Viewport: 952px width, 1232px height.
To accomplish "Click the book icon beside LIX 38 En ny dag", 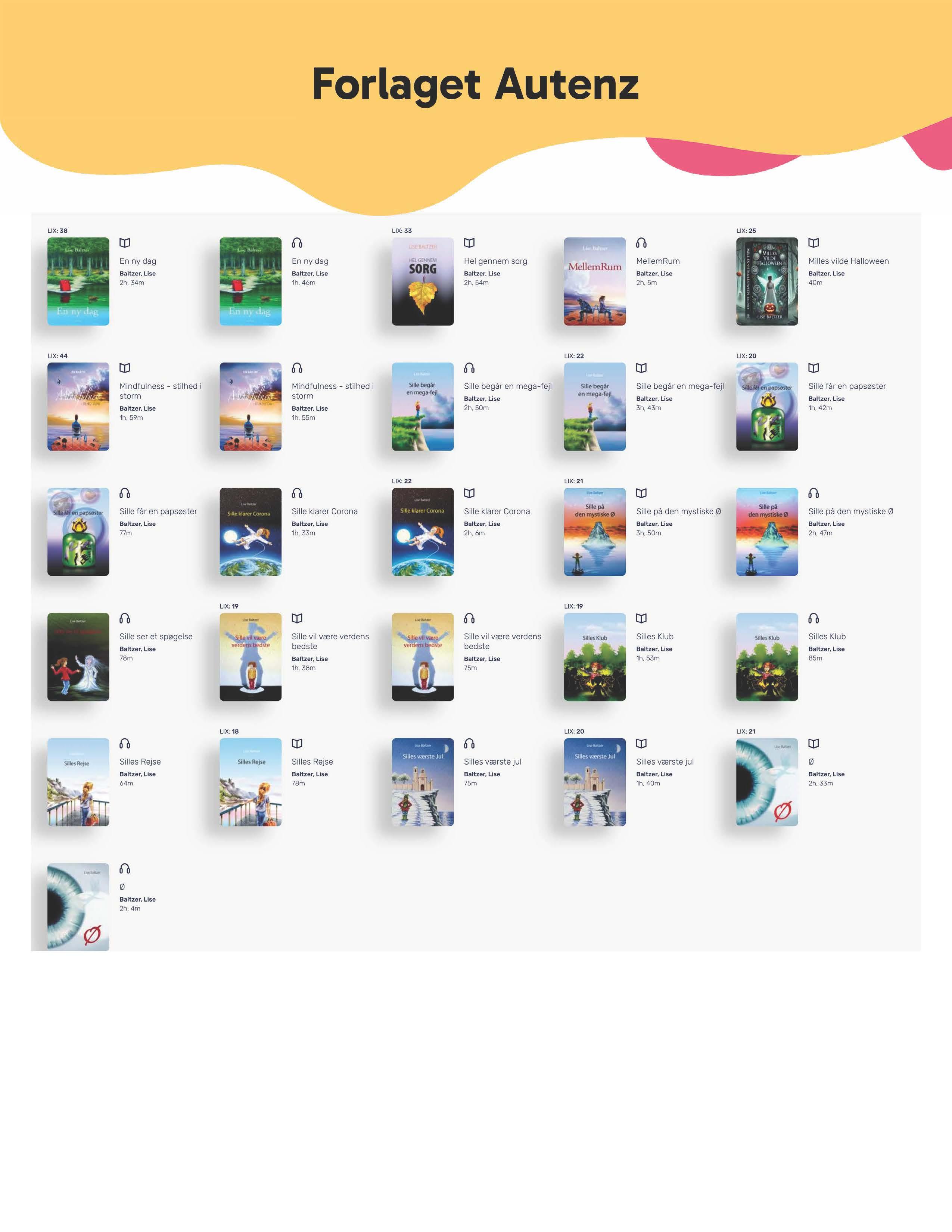I will point(125,243).
